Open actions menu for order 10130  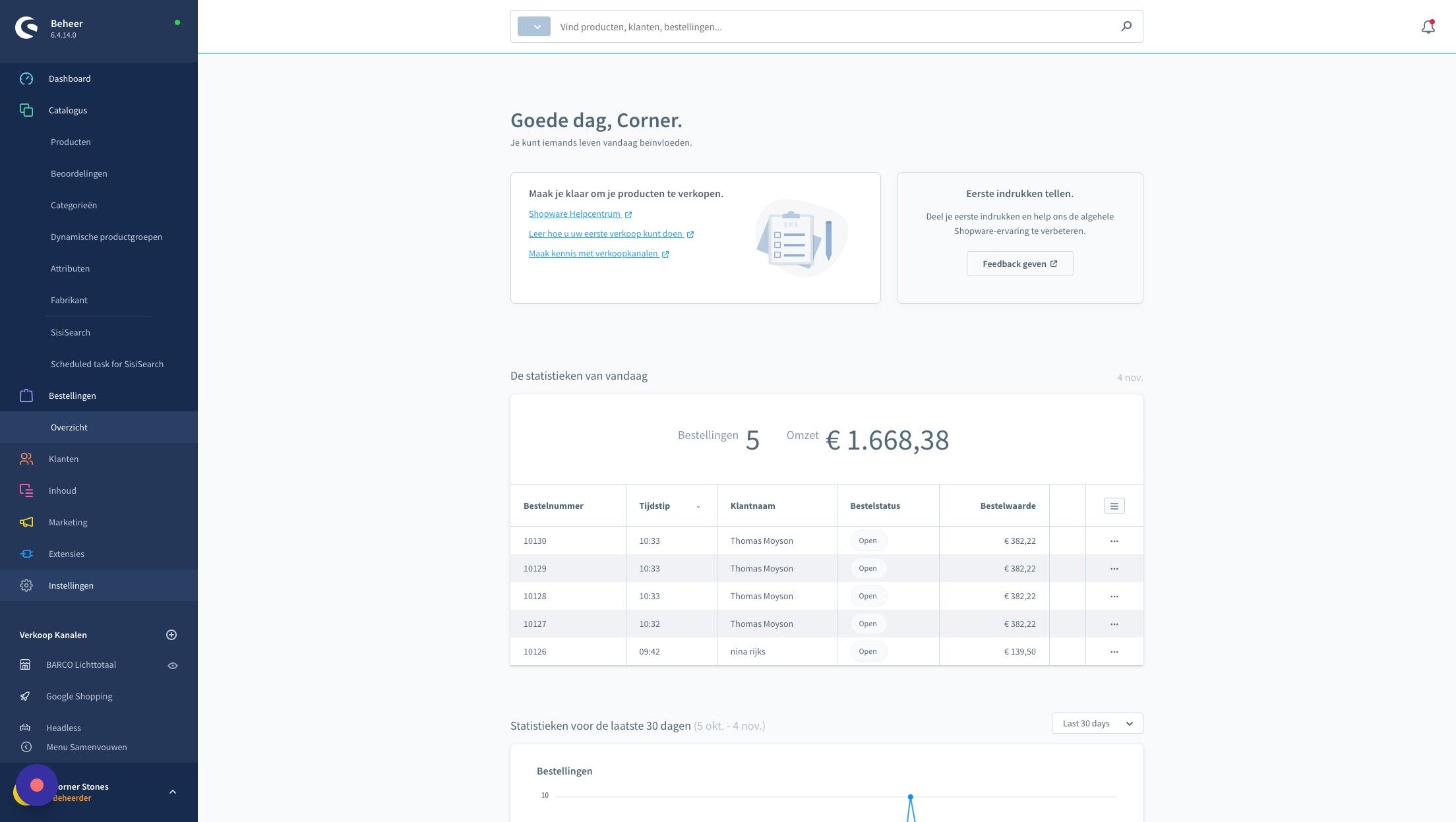(x=1114, y=541)
